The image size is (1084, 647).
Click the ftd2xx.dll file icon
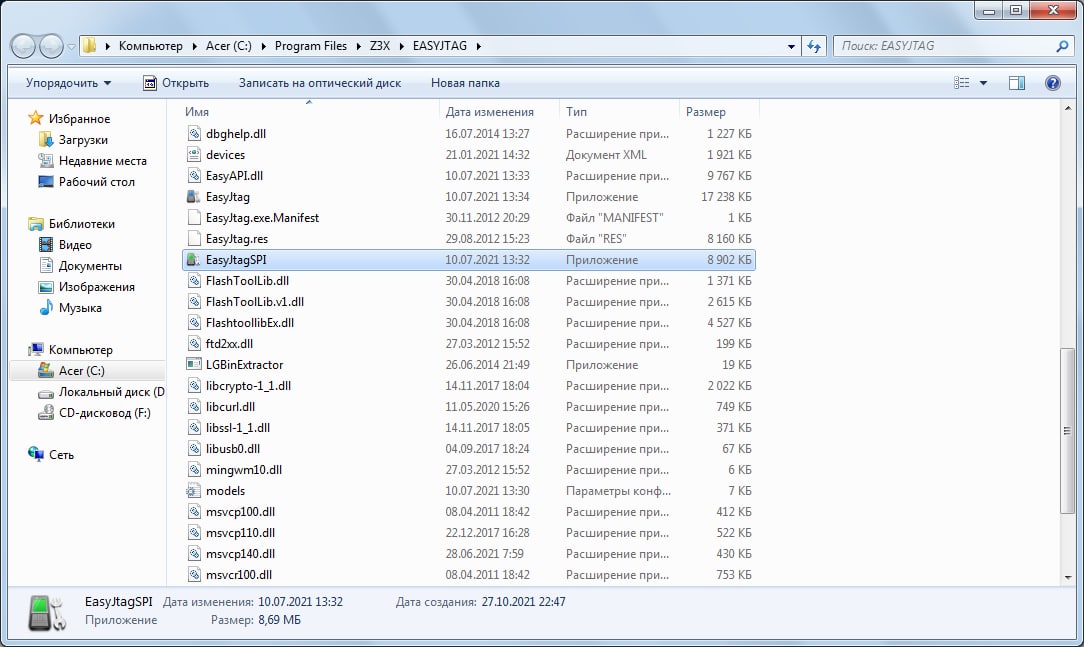pos(194,344)
